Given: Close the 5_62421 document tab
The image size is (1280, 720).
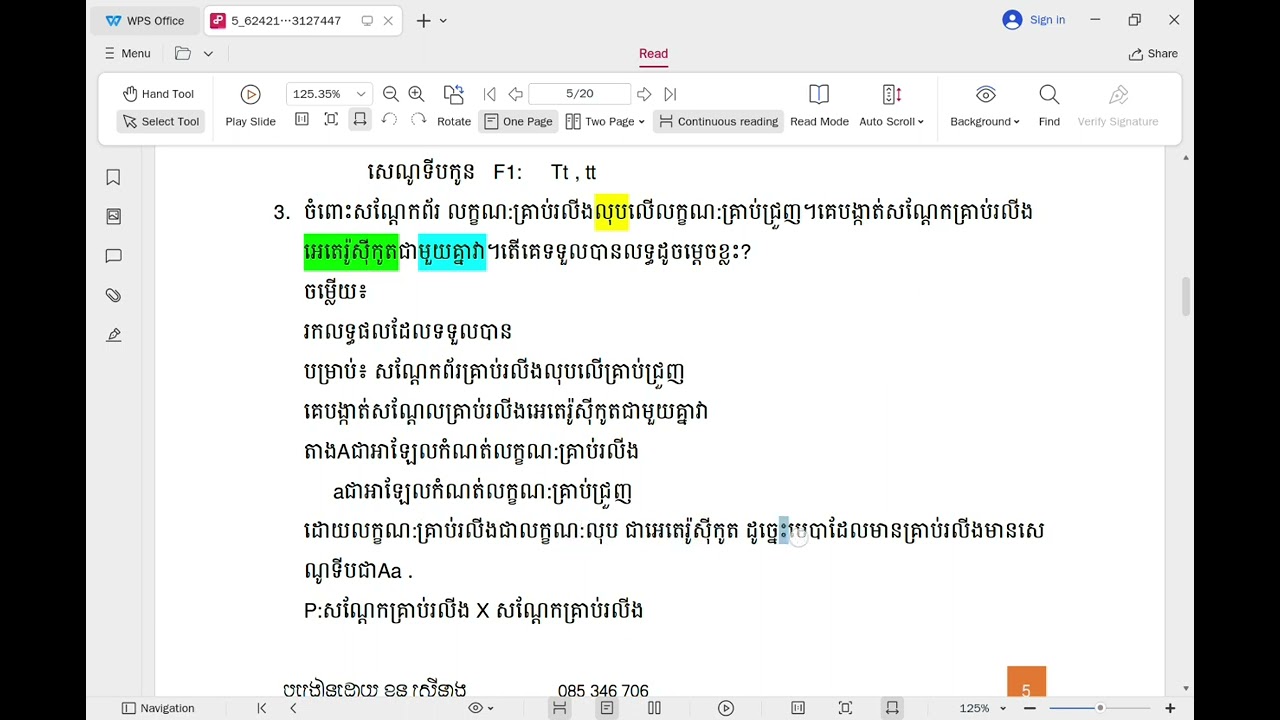Looking at the screenshot, I should tap(388, 20).
